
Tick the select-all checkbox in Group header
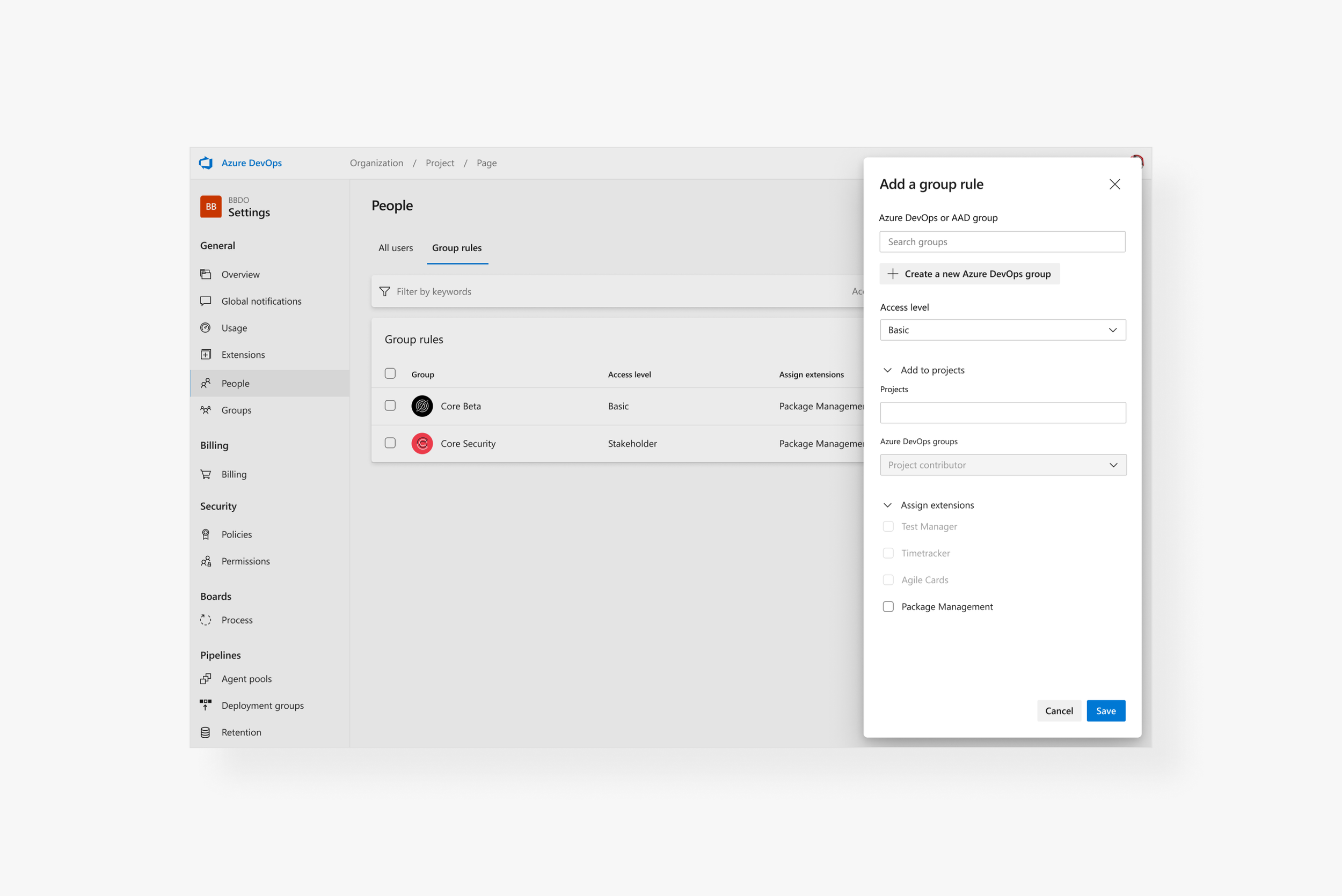point(390,373)
